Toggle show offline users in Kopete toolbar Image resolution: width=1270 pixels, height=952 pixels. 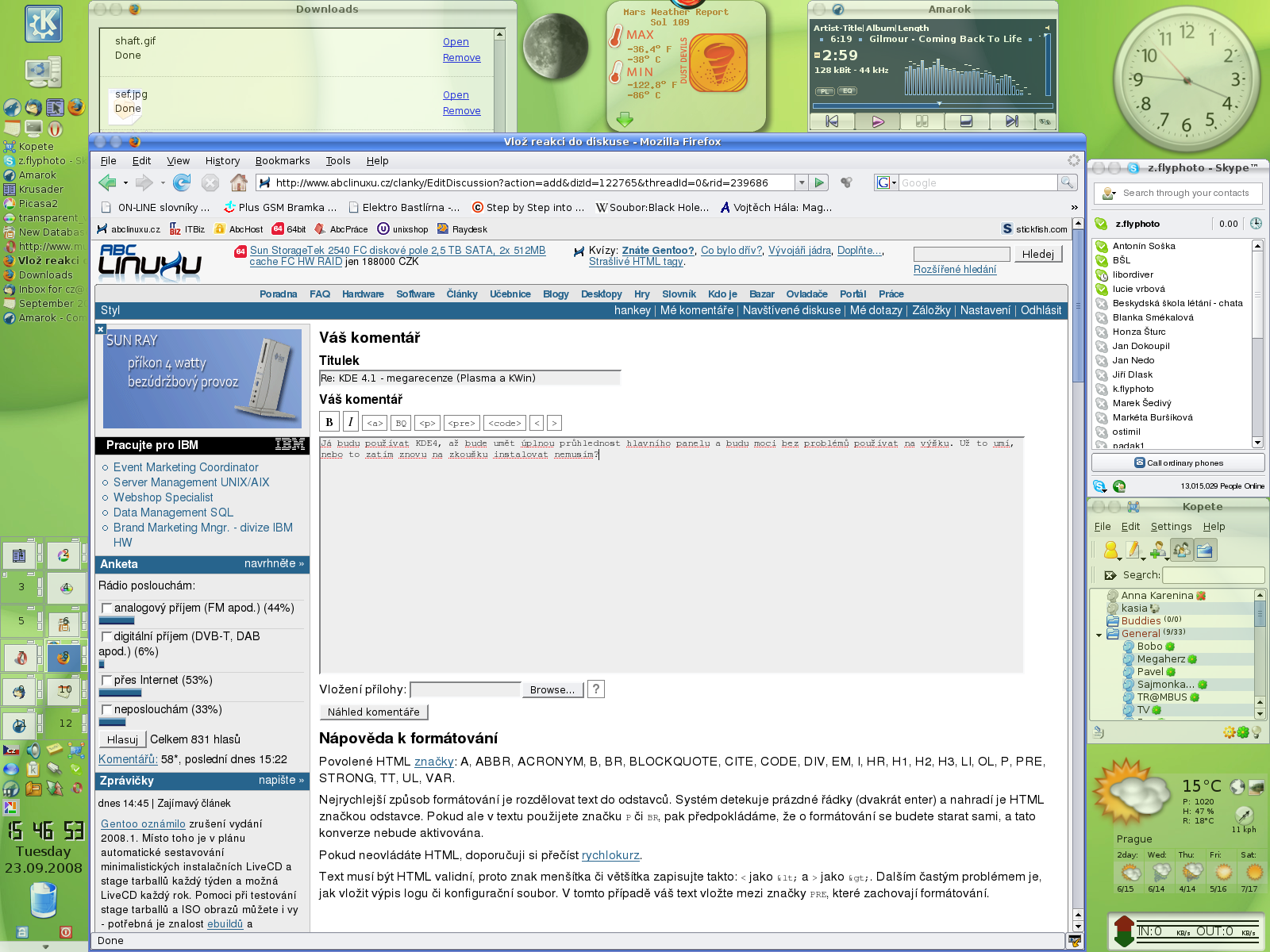point(1182,550)
